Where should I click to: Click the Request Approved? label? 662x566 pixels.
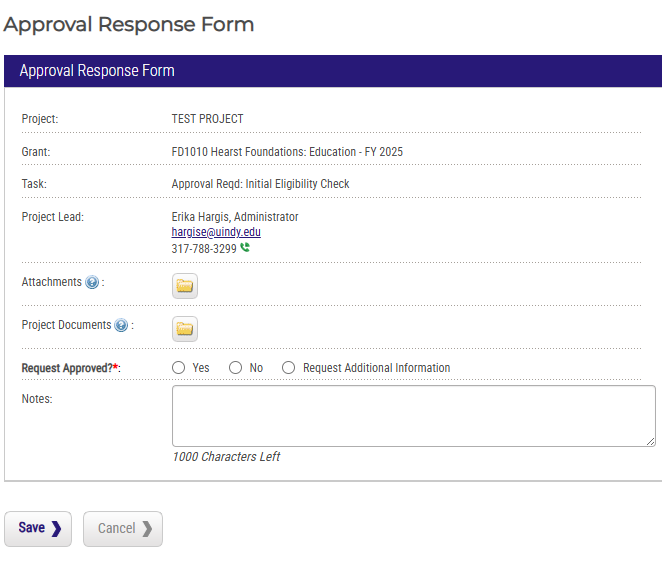(x=71, y=368)
